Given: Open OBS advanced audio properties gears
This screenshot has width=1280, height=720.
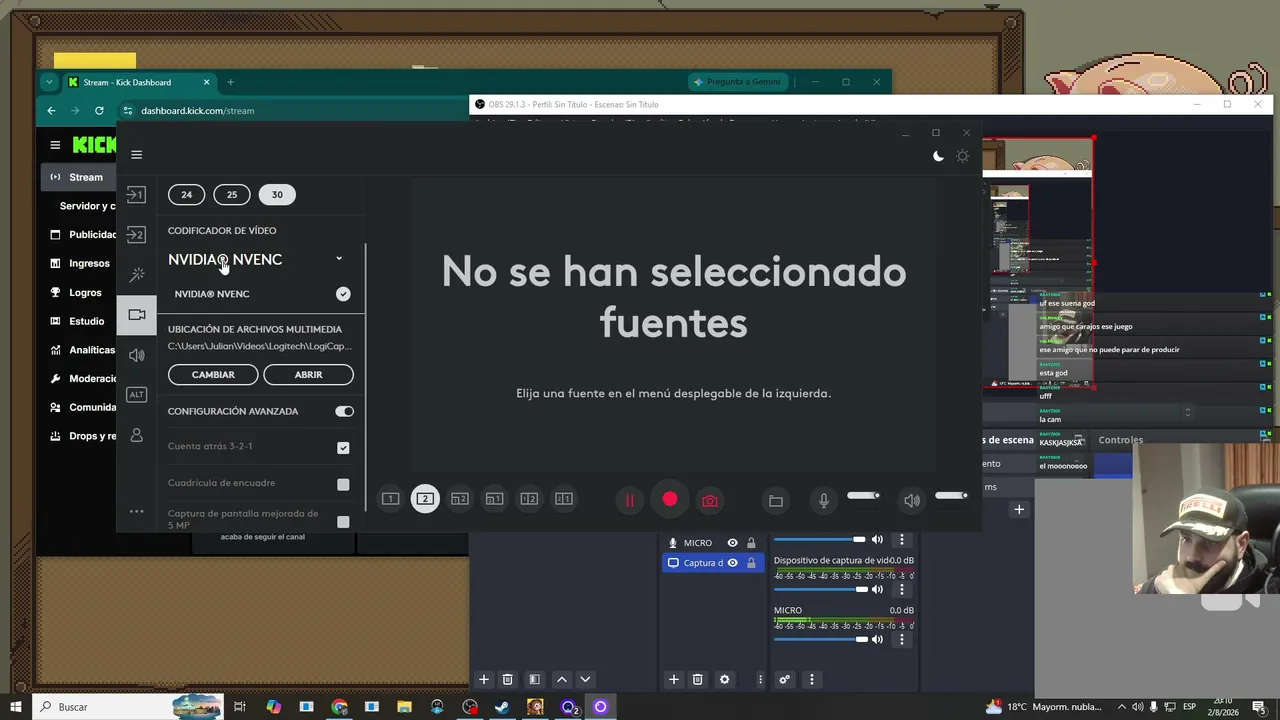Looking at the screenshot, I should (784, 679).
